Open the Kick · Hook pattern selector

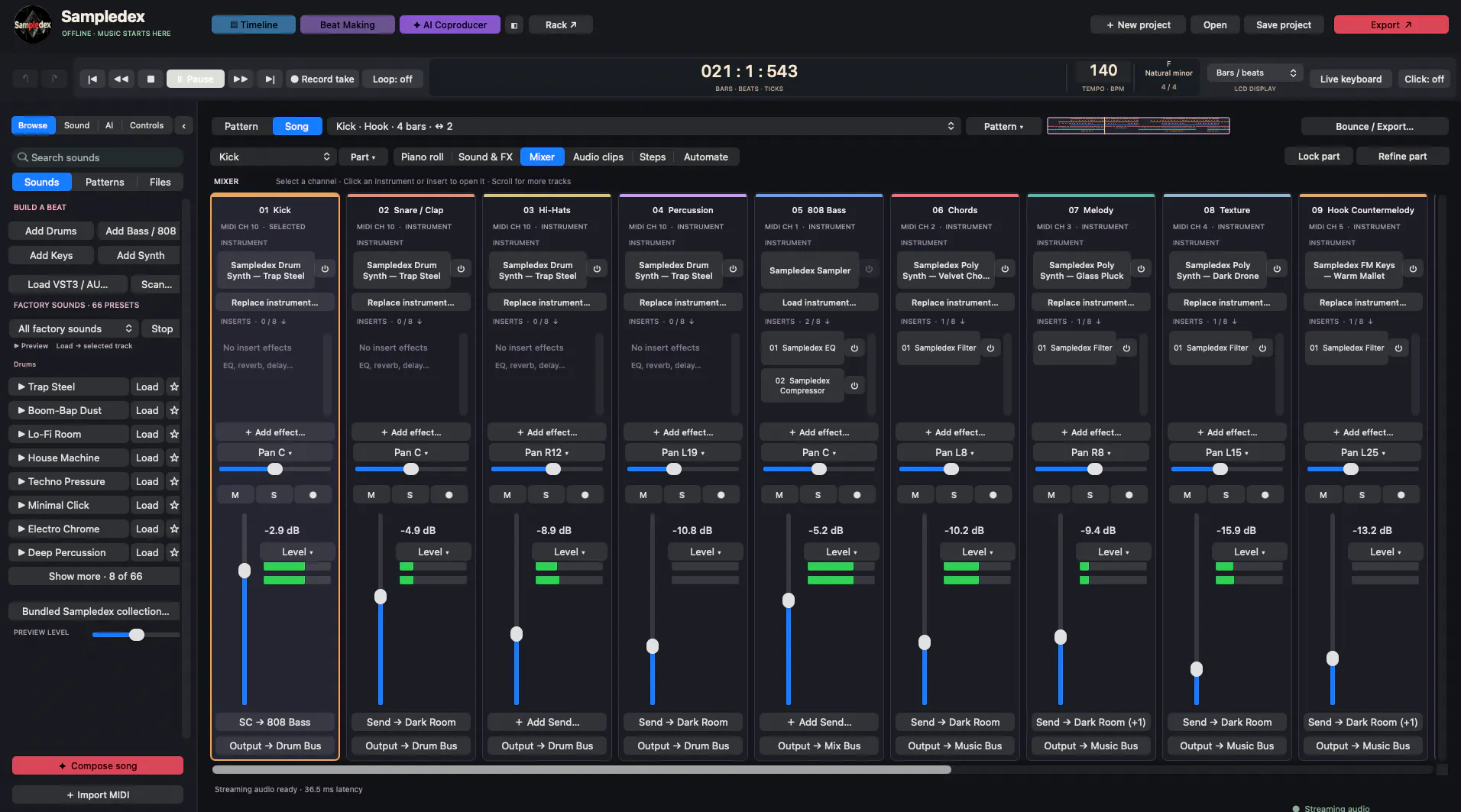tap(645, 126)
